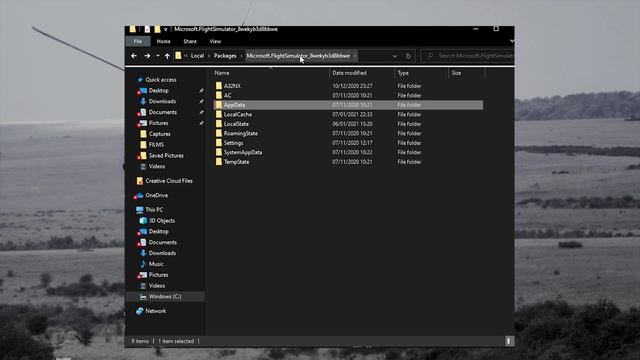Screen dimensions: 640x360
Task: Switch to the View ribbon tab
Action: point(215,41)
